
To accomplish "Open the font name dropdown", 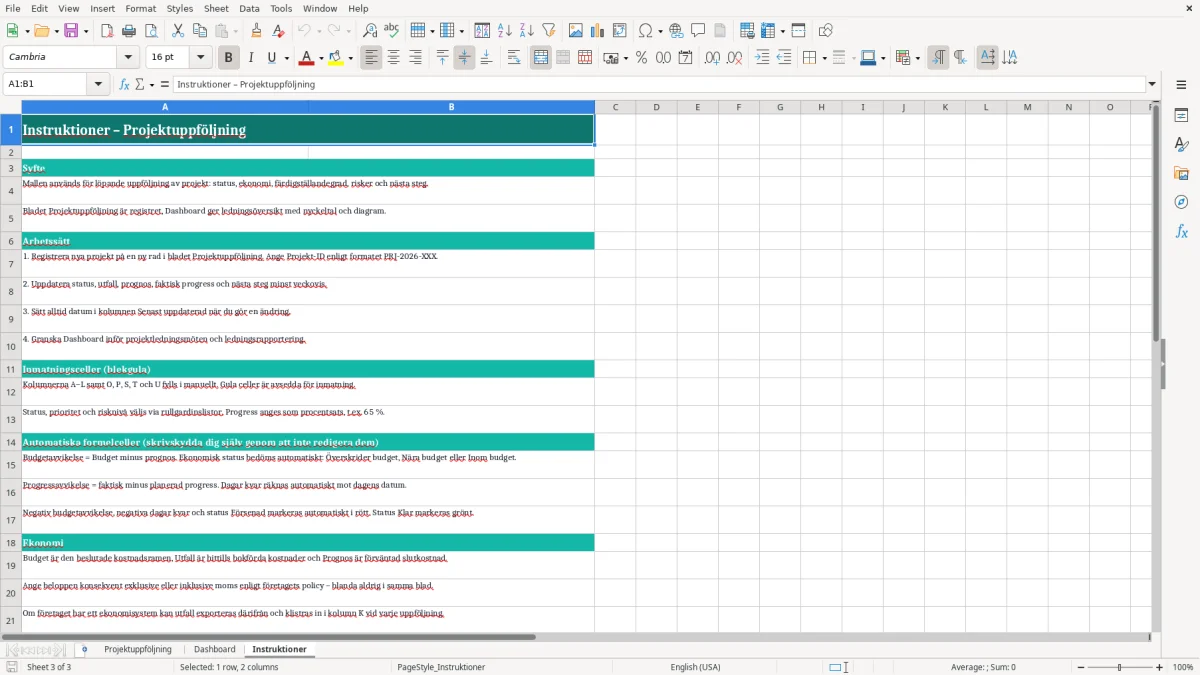I will [127, 58].
